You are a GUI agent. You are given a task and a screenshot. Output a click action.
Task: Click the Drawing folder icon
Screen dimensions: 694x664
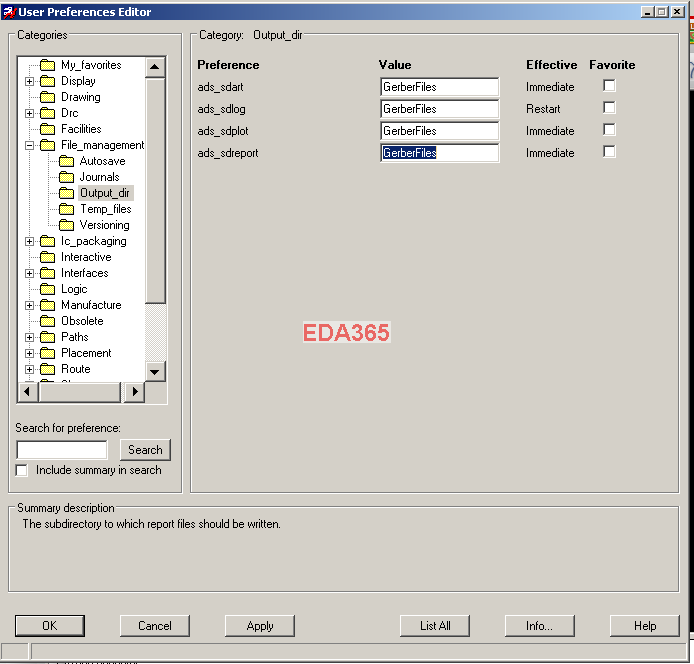(47, 97)
